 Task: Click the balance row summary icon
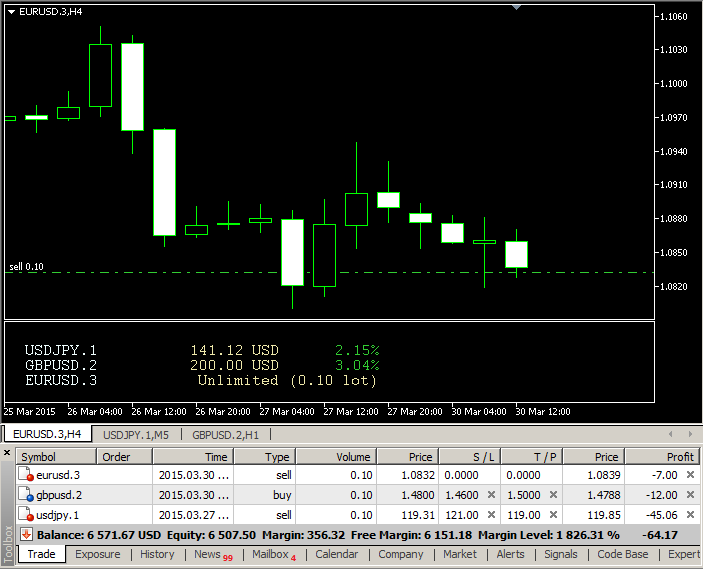tap(26, 534)
